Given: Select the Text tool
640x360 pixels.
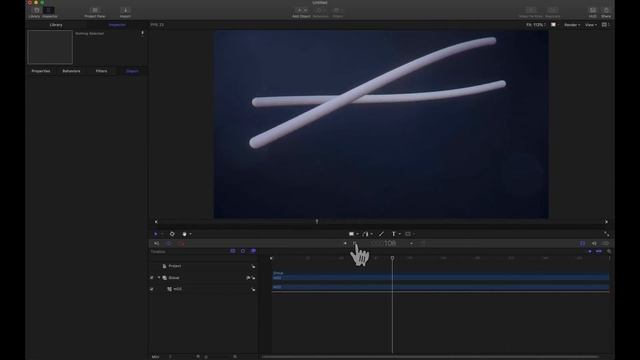Looking at the screenshot, I should pos(393,234).
